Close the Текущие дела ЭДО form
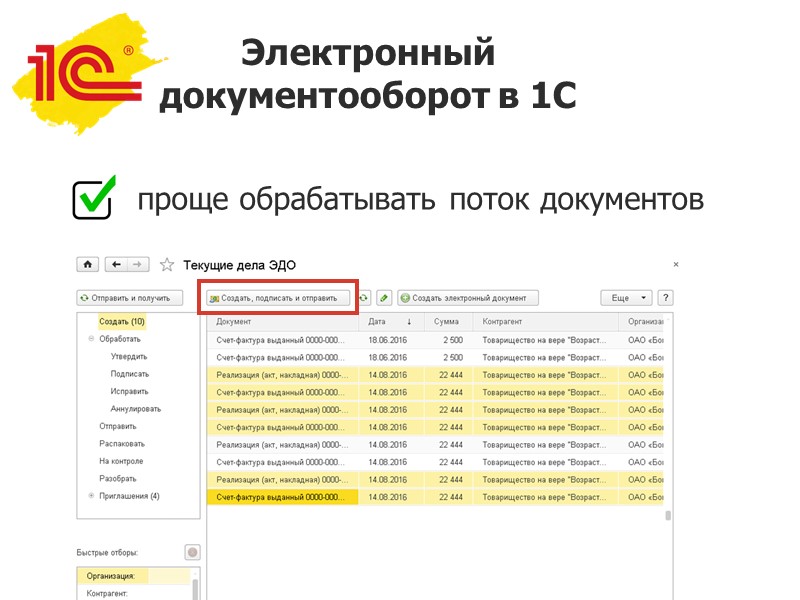The width and height of the screenshot is (800, 600). tap(676, 264)
